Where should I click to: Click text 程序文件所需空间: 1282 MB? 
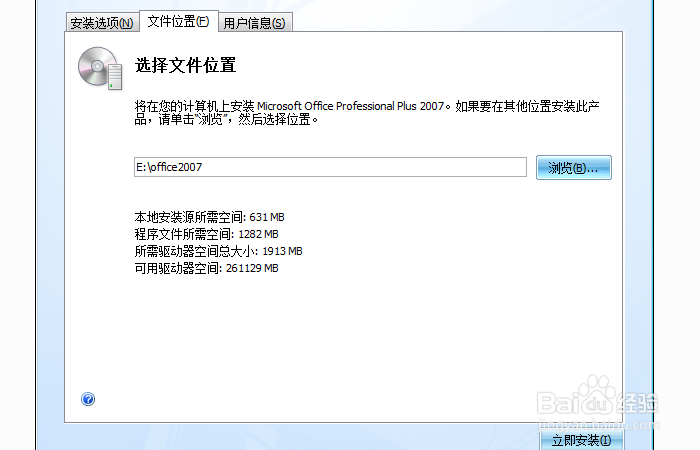coord(206,234)
